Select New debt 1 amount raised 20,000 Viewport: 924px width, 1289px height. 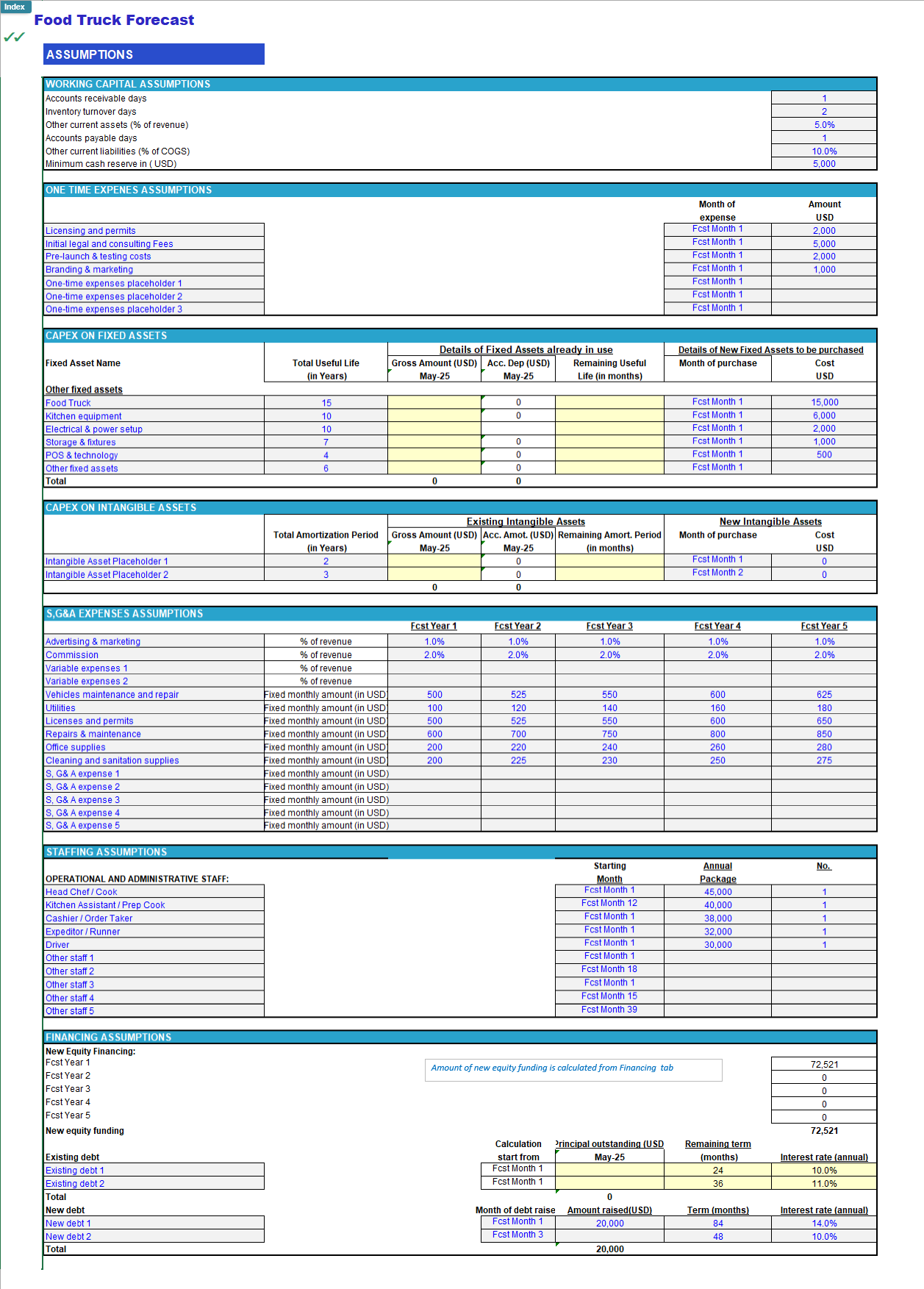tap(609, 1224)
